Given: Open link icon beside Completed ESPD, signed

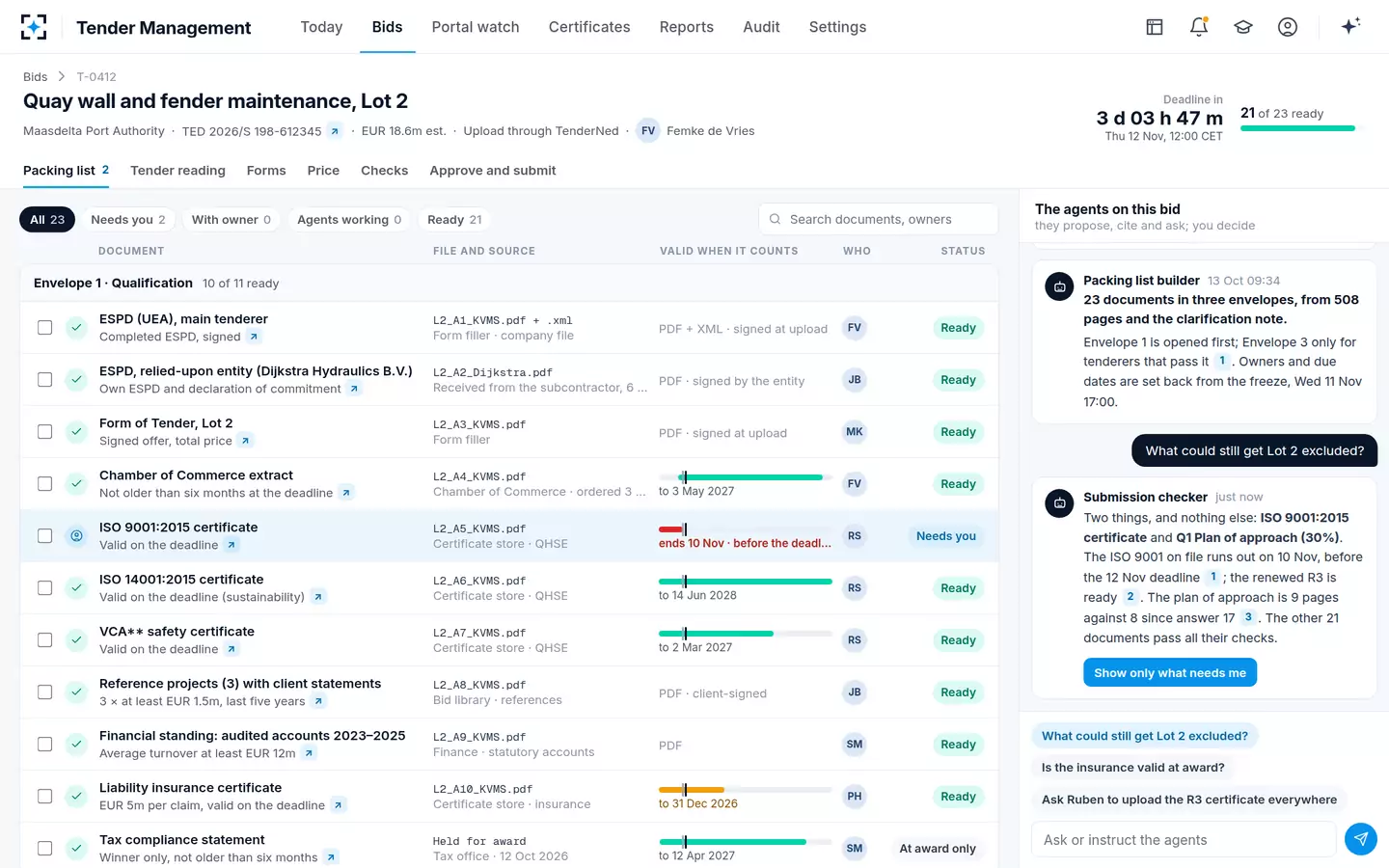Looking at the screenshot, I should point(254,337).
